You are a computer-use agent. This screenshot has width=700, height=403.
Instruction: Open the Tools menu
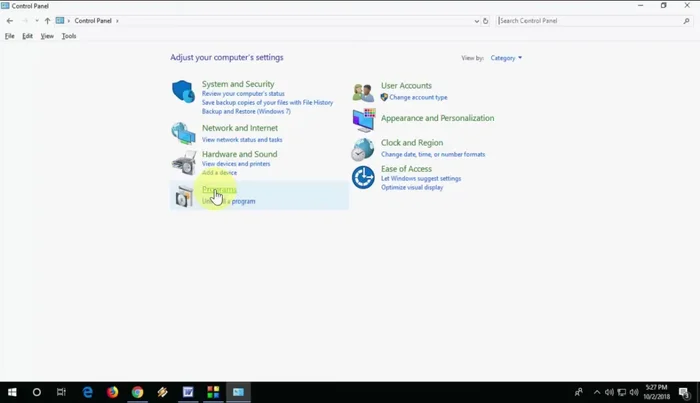(x=69, y=36)
